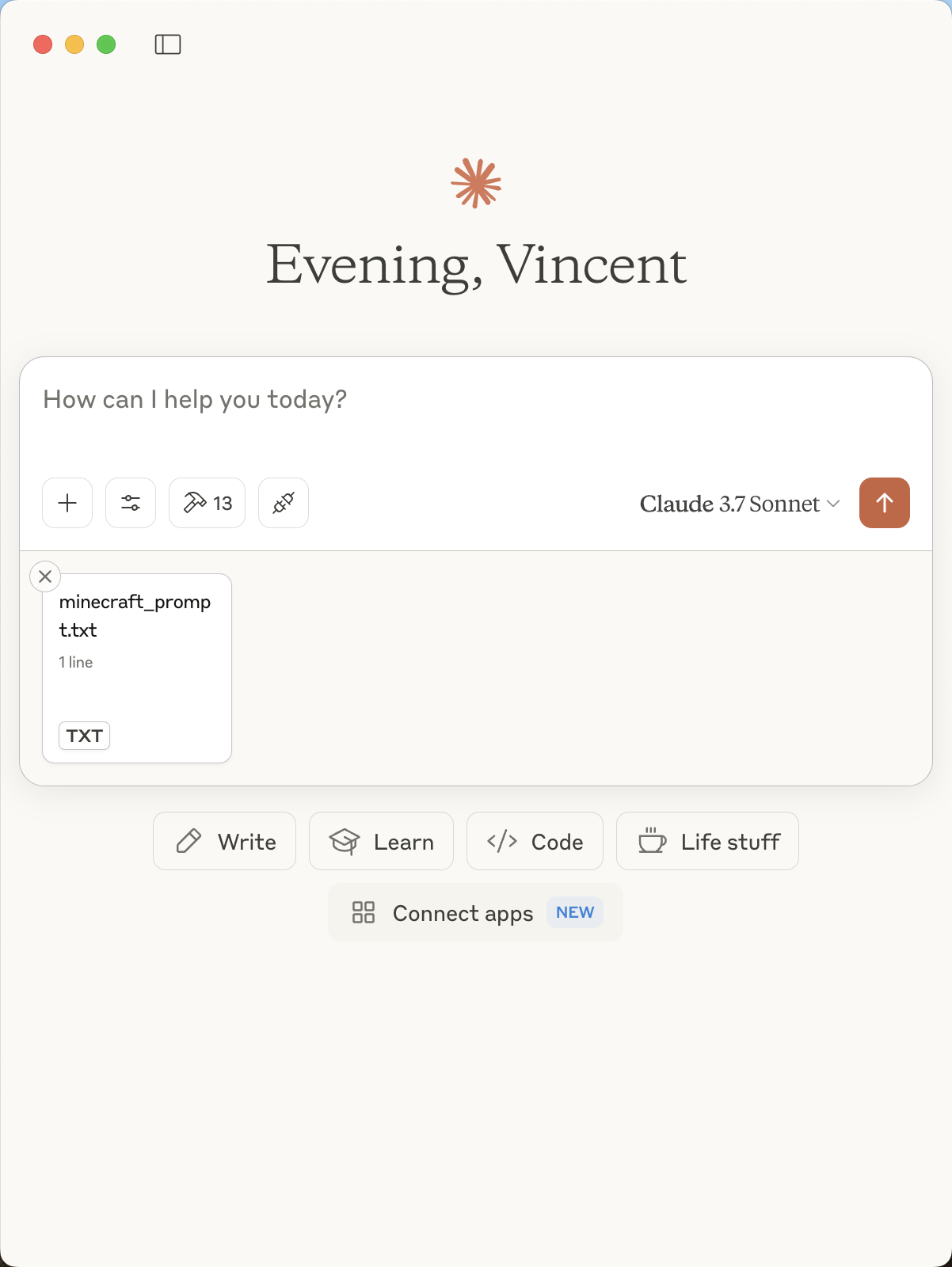Image resolution: width=952 pixels, height=1267 pixels.
Task: Select the Learn suggestion chip
Action: 381,841
